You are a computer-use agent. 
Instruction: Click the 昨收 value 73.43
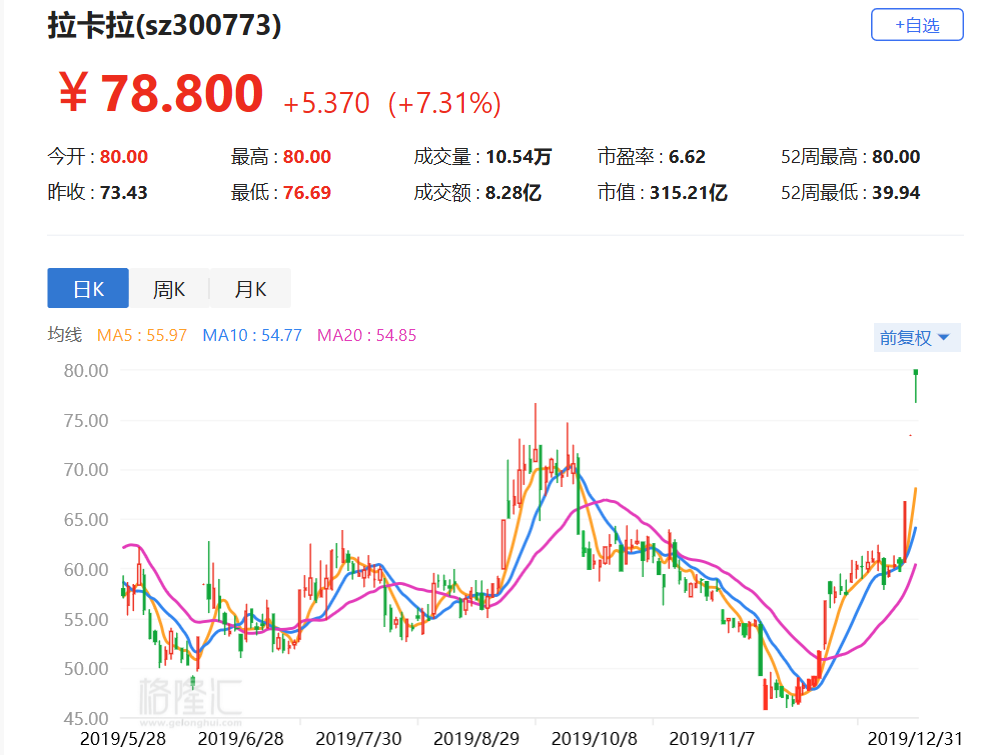tap(124, 192)
